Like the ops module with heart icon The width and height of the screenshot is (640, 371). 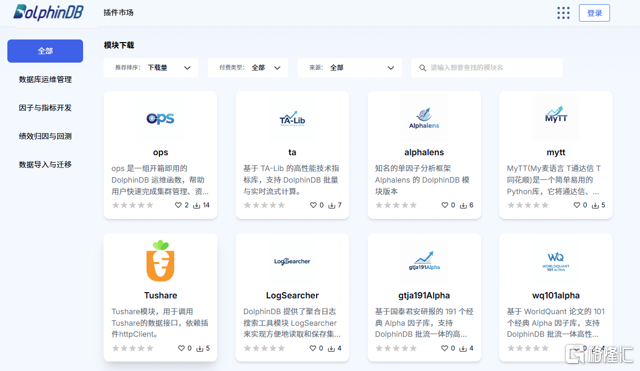pos(178,205)
